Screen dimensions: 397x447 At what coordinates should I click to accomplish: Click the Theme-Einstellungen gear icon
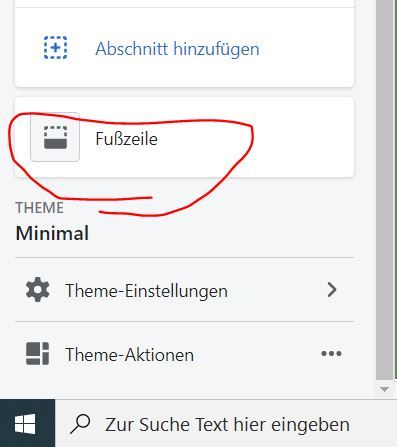pos(38,289)
